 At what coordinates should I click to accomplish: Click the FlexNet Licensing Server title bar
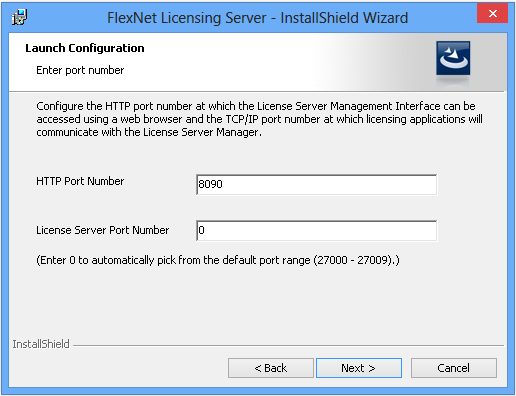coord(257,18)
